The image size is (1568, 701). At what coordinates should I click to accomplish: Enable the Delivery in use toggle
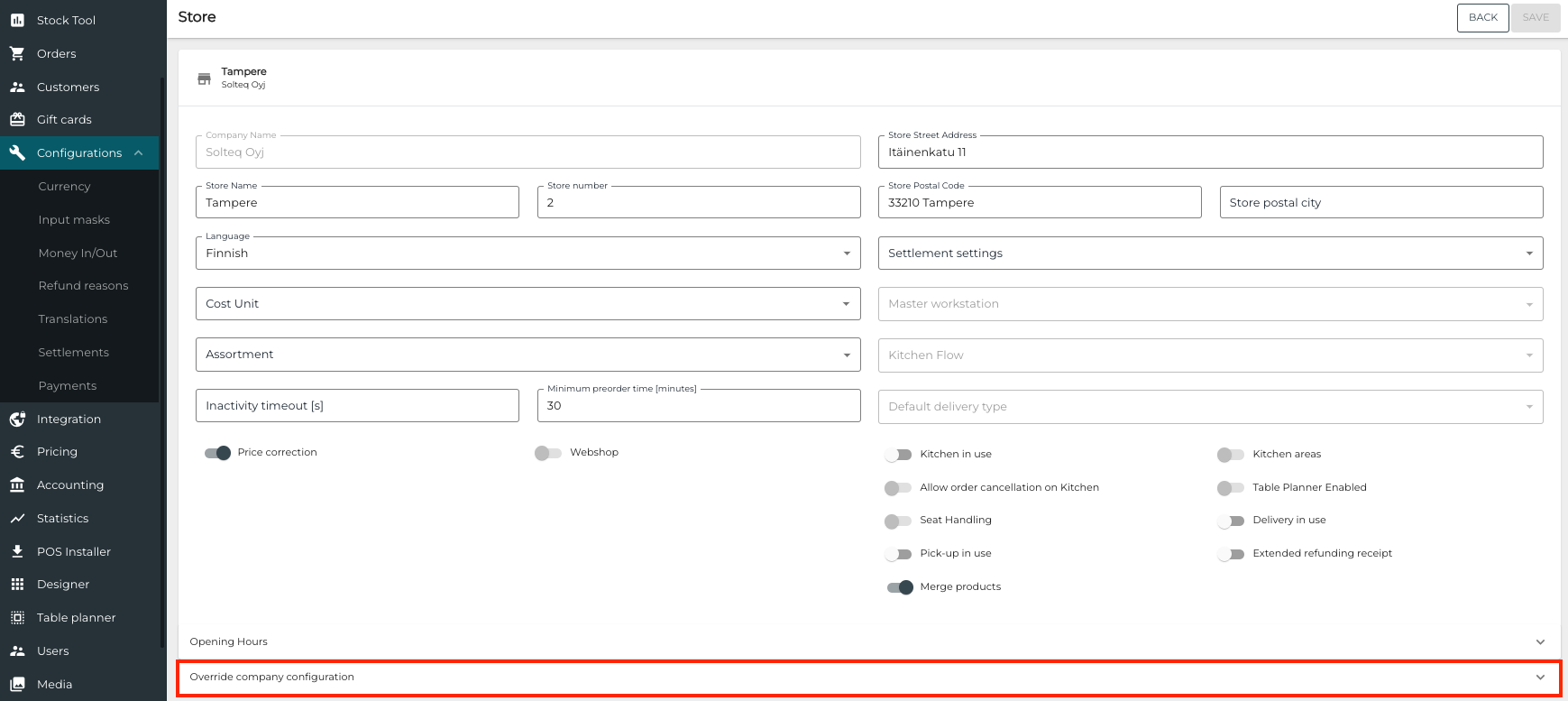click(x=1231, y=521)
